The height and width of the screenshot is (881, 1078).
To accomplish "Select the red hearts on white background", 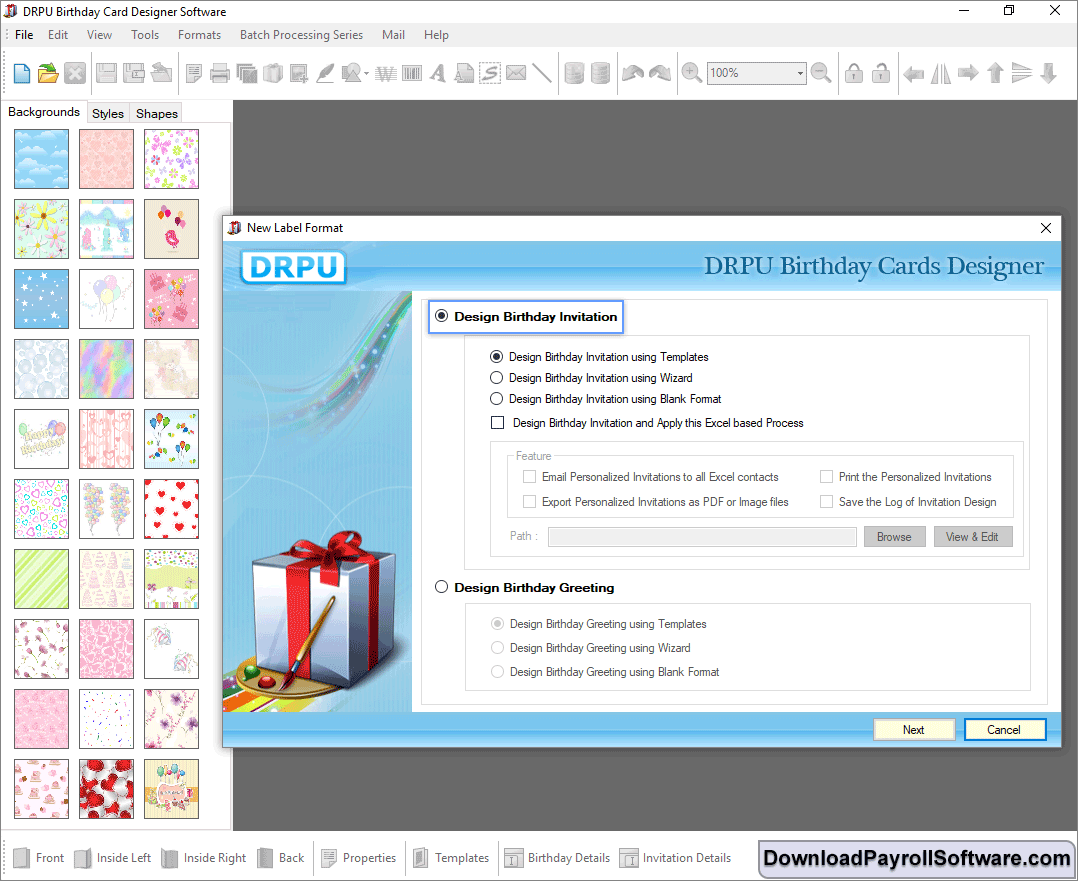I will coord(171,509).
